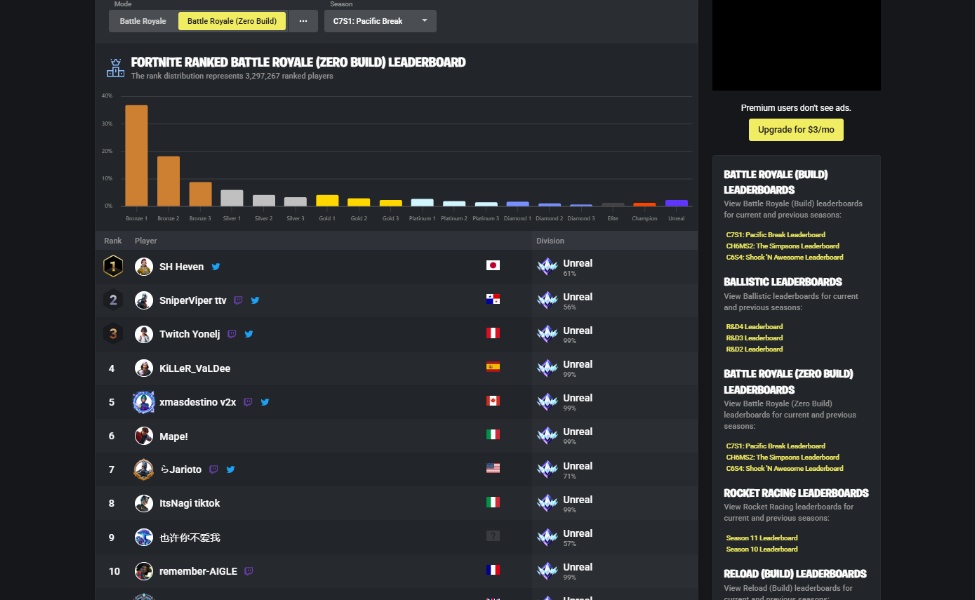Open player profile SH Heven
Screen dimensions: 975x600
[182, 267]
